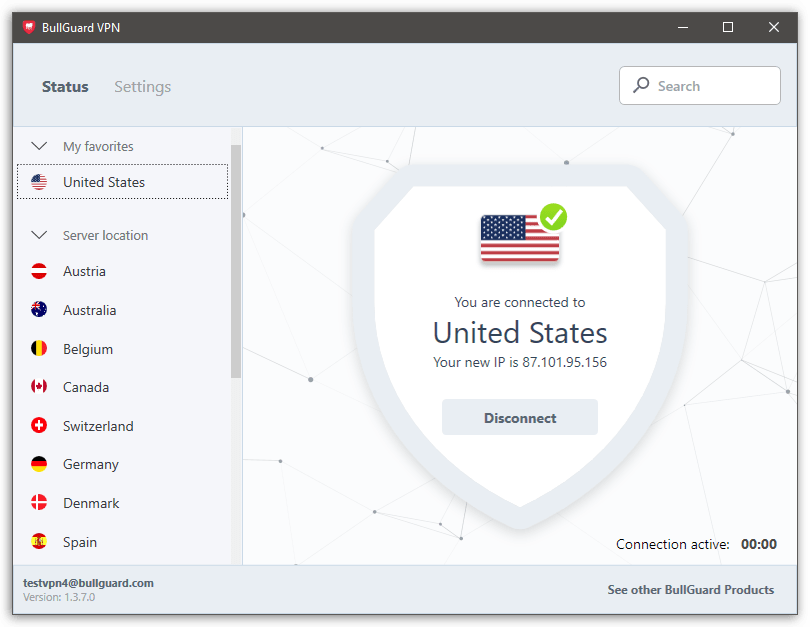The width and height of the screenshot is (810, 627).
Task: Click the large US flag in the shield
Action: click(520, 239)
